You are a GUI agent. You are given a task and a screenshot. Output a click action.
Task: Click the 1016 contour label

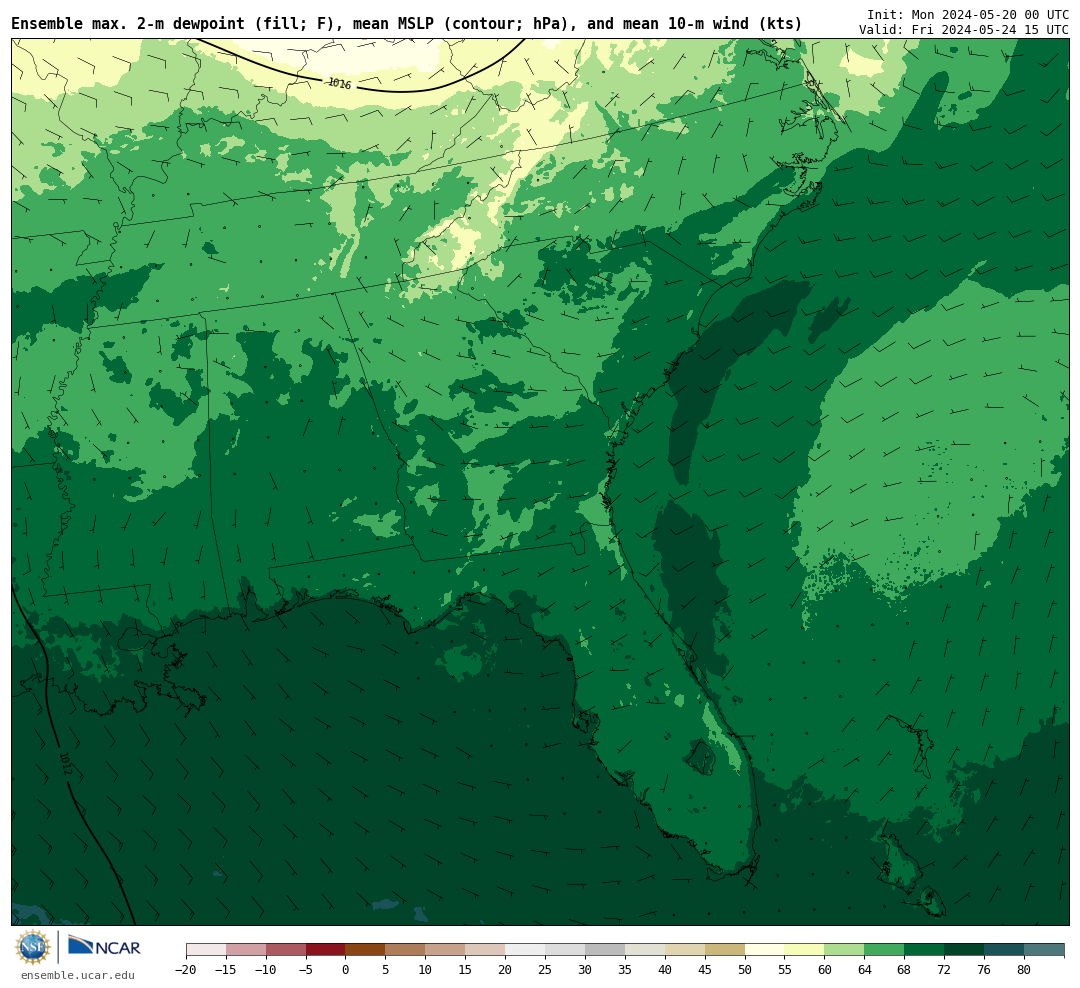(339, 83)
